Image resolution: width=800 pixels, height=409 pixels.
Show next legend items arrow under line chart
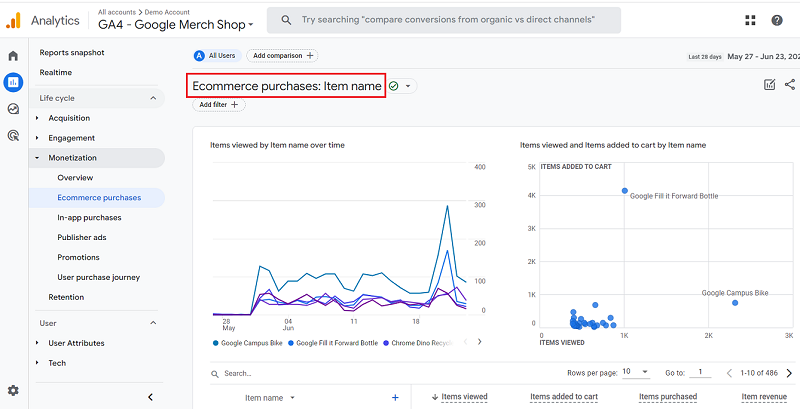coord(479,342)
